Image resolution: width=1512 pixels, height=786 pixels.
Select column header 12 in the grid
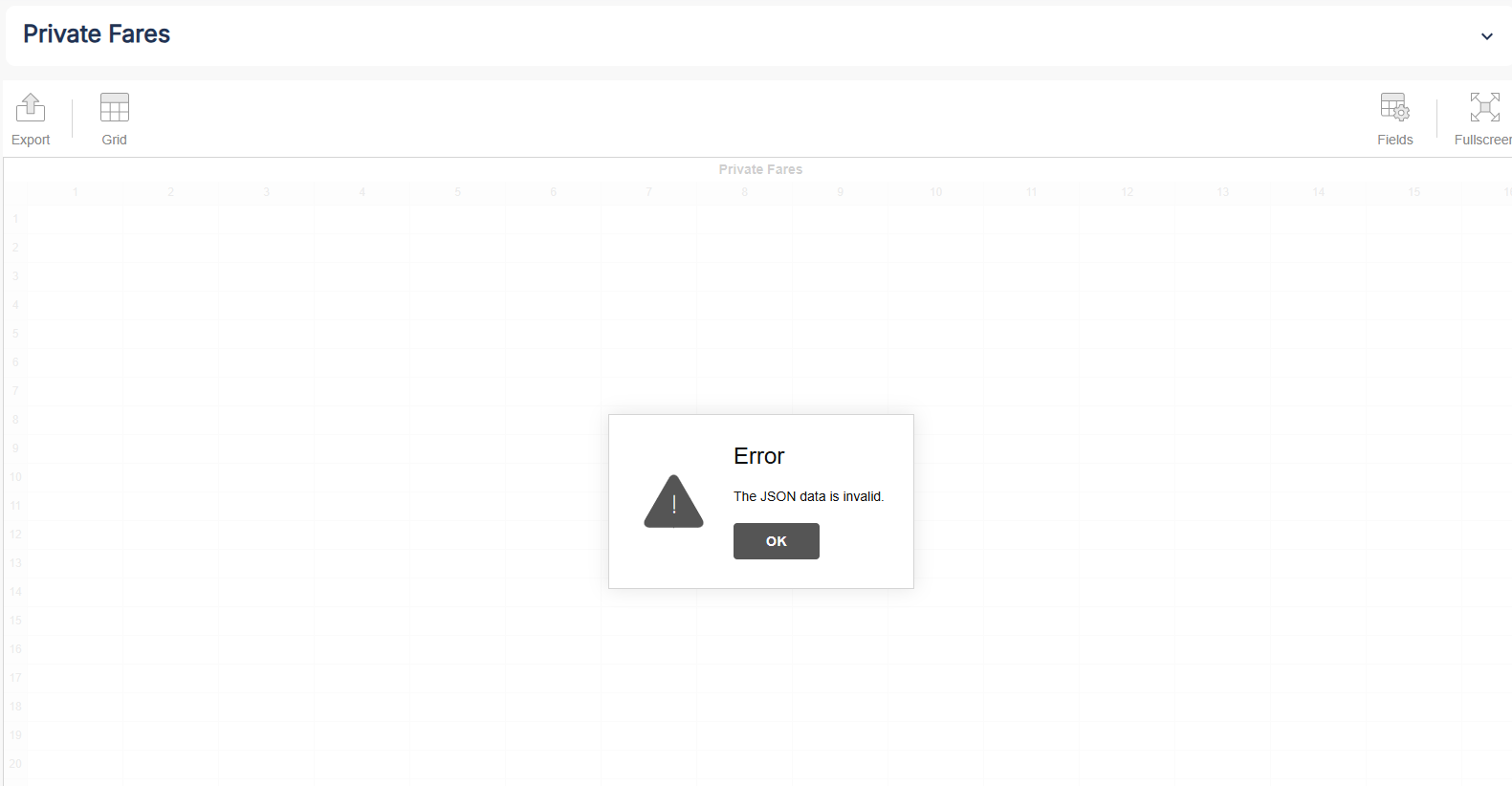[x=1128, y=192]
